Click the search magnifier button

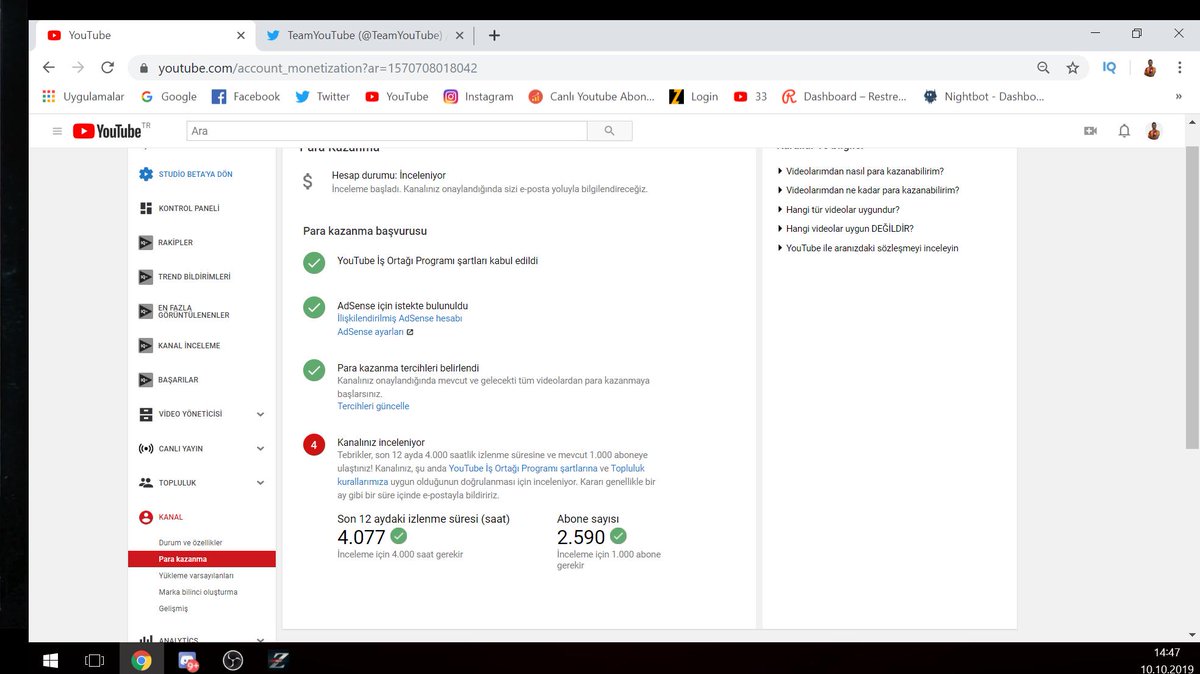(x=610, y=131)
